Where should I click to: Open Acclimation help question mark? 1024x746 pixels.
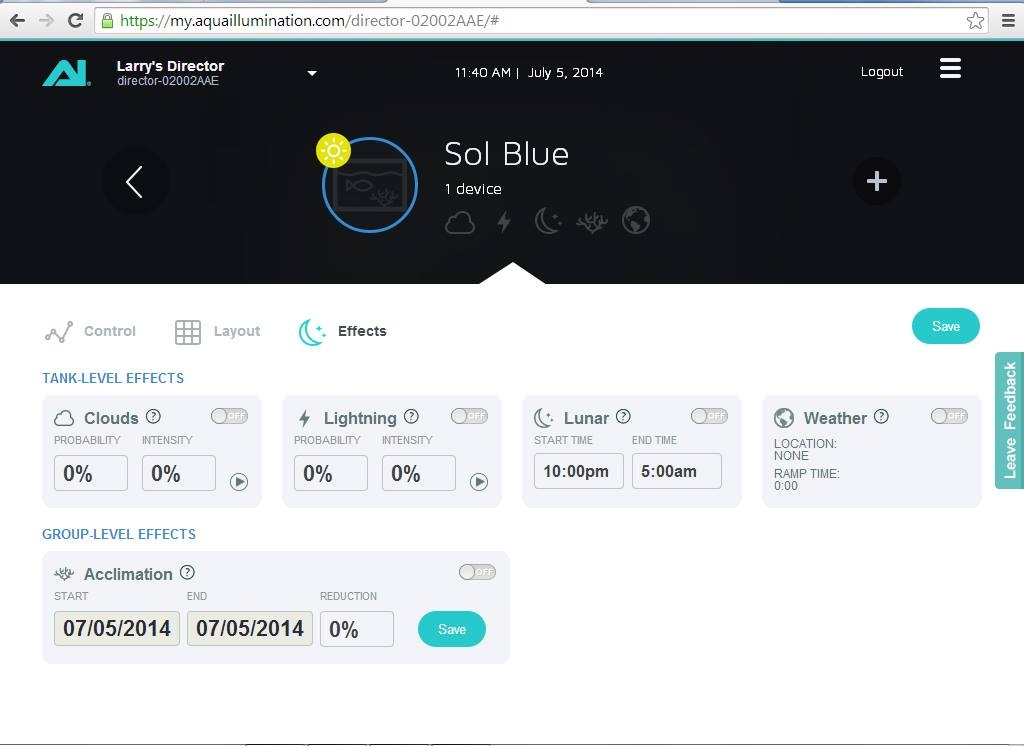pos(187,572)
